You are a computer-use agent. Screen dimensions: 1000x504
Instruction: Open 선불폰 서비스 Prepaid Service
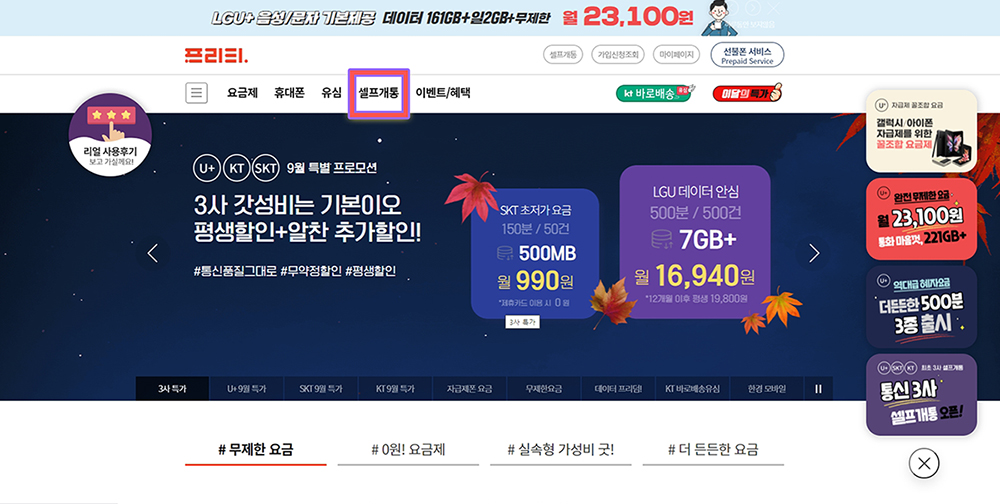point(747,55)
